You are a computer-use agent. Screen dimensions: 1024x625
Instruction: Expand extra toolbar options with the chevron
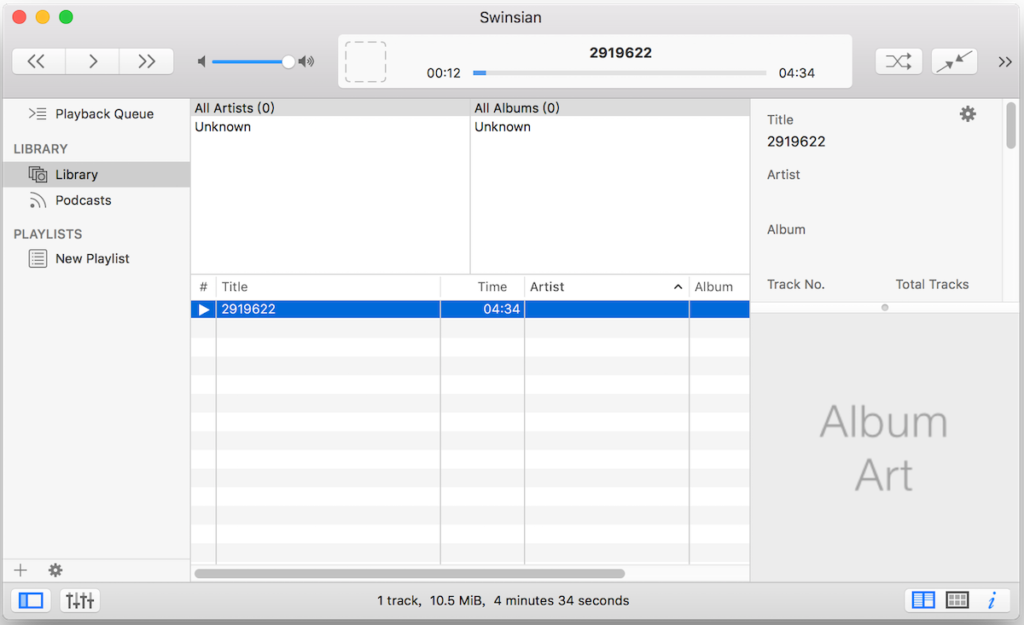1005,61
